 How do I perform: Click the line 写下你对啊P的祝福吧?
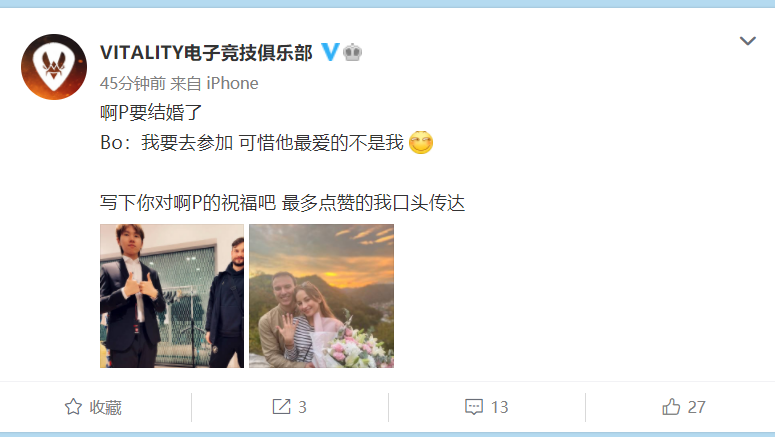(188, 203)
